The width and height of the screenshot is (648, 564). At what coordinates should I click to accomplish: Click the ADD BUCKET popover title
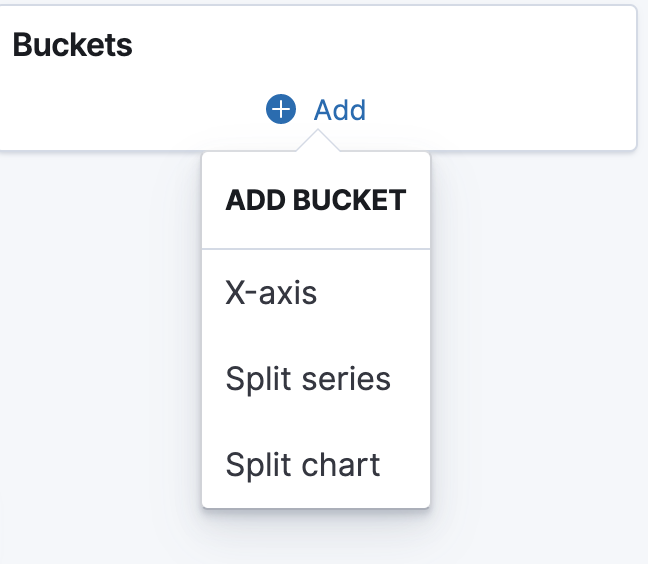tap(316, 200)
